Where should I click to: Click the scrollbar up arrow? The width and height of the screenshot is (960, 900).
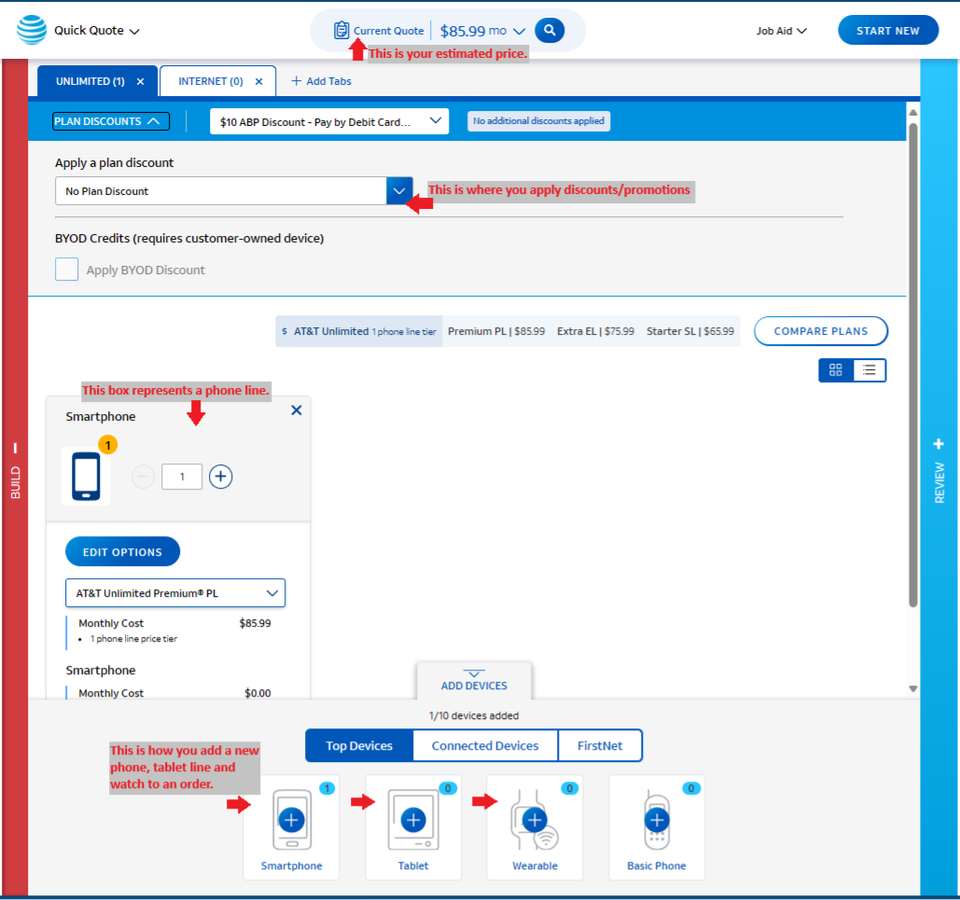click(913, 113)
